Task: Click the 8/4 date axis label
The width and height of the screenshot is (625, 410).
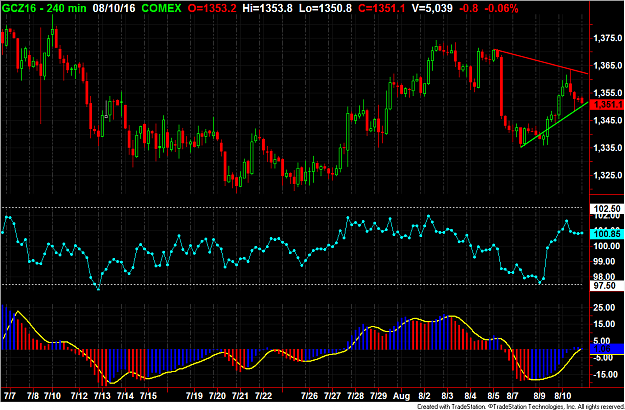Action: click(x=470, y=397)
